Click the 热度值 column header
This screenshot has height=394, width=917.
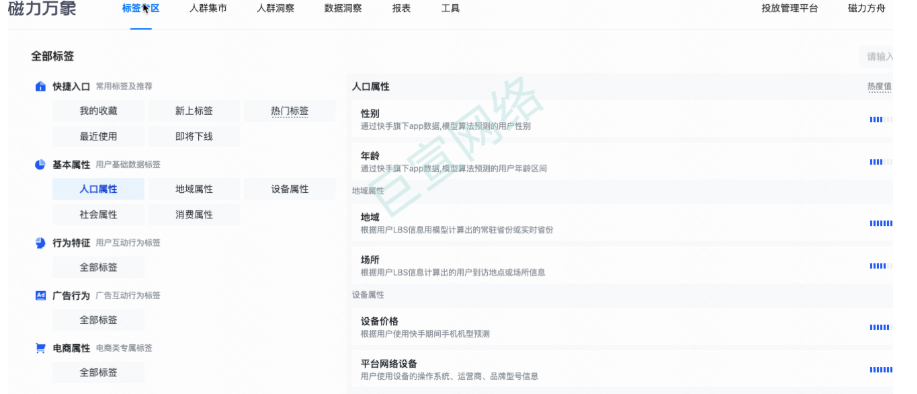pyautogui.click(x=879, y=87)
